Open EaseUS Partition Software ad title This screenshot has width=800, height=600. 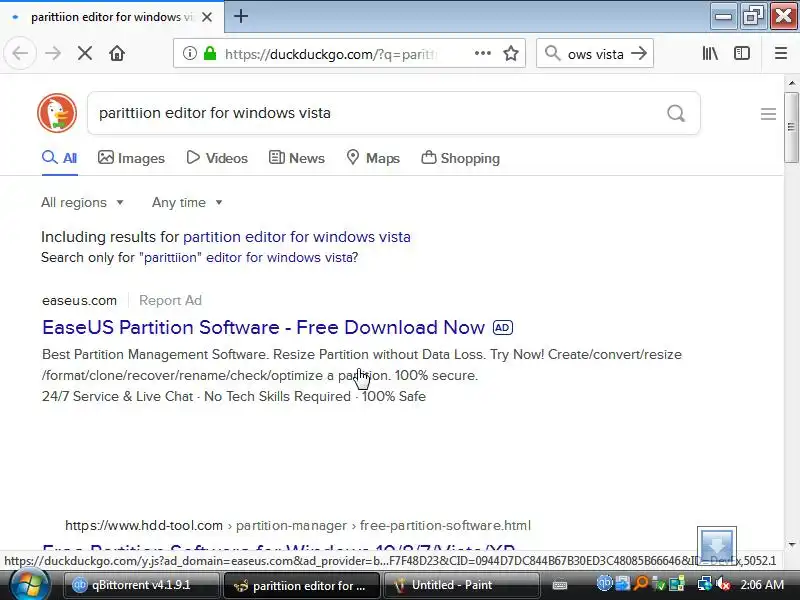(263, 327)
